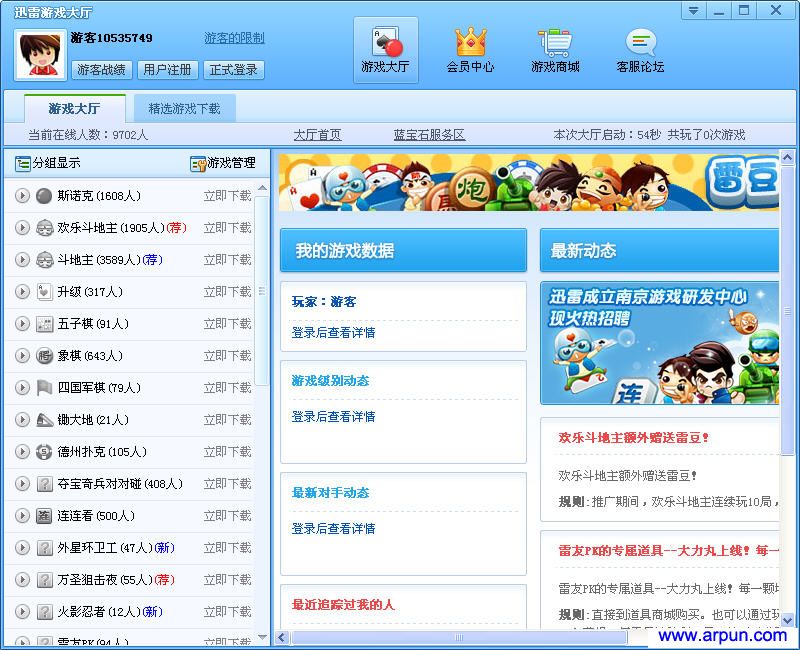Image resolution: width=800 pixels, height=650 pixels.
Task: Click the 连连看 tile icon
Action: (44, 516)
